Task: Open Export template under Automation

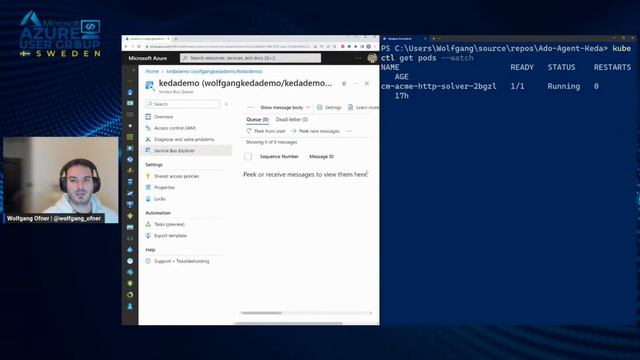Action: coord(170,236)
